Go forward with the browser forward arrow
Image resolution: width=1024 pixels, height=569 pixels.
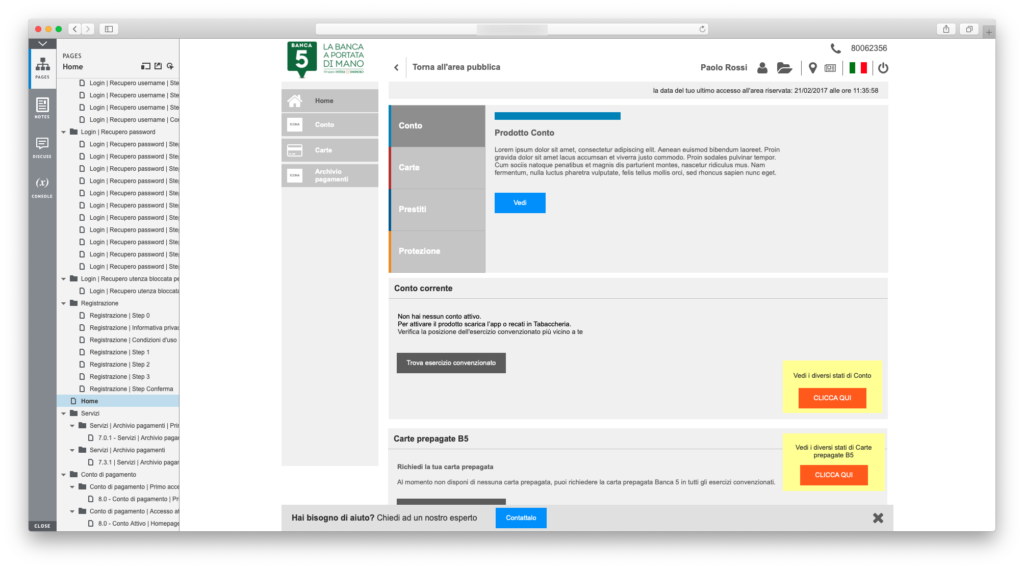(x=88, y=29)
